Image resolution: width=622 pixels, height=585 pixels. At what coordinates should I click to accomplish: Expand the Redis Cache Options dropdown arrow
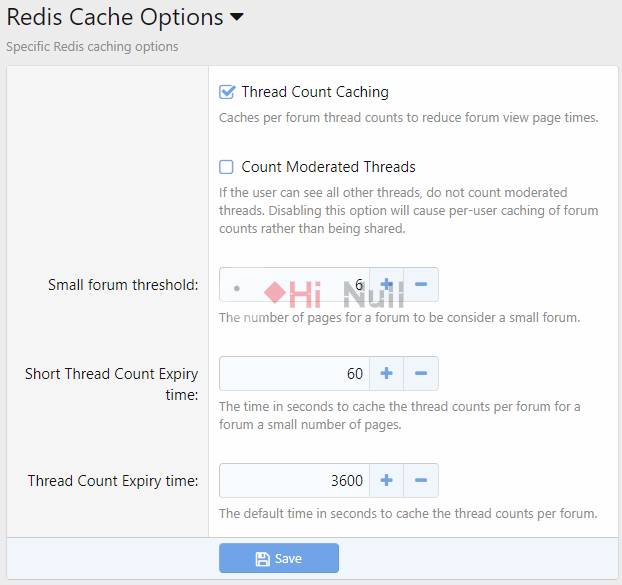tap(237, 17)
